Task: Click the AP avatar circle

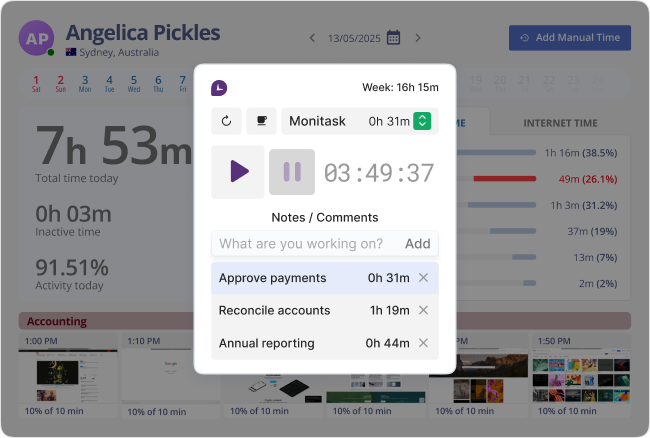Action: pyautogui.click(x=36, y=38)
